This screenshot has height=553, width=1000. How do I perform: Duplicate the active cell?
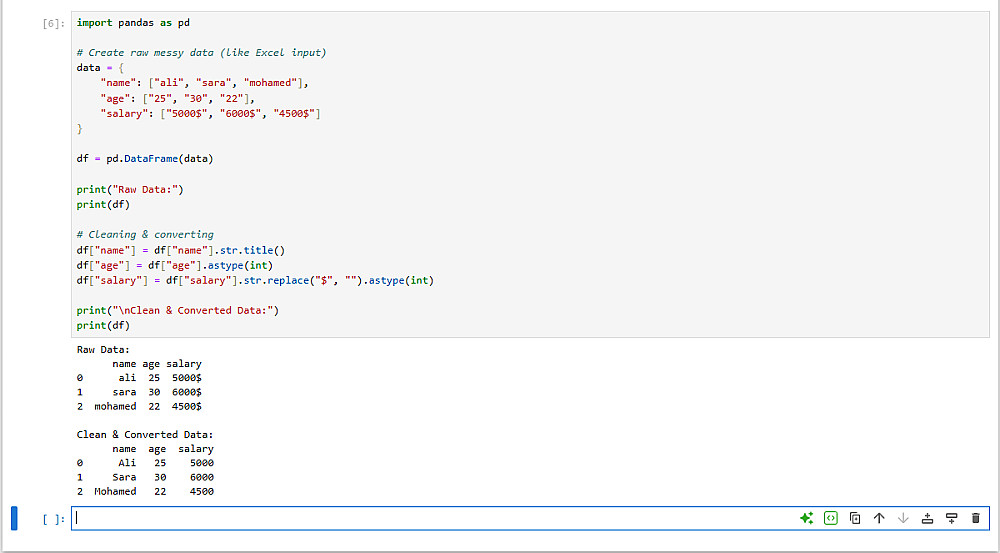click(855, 518)
